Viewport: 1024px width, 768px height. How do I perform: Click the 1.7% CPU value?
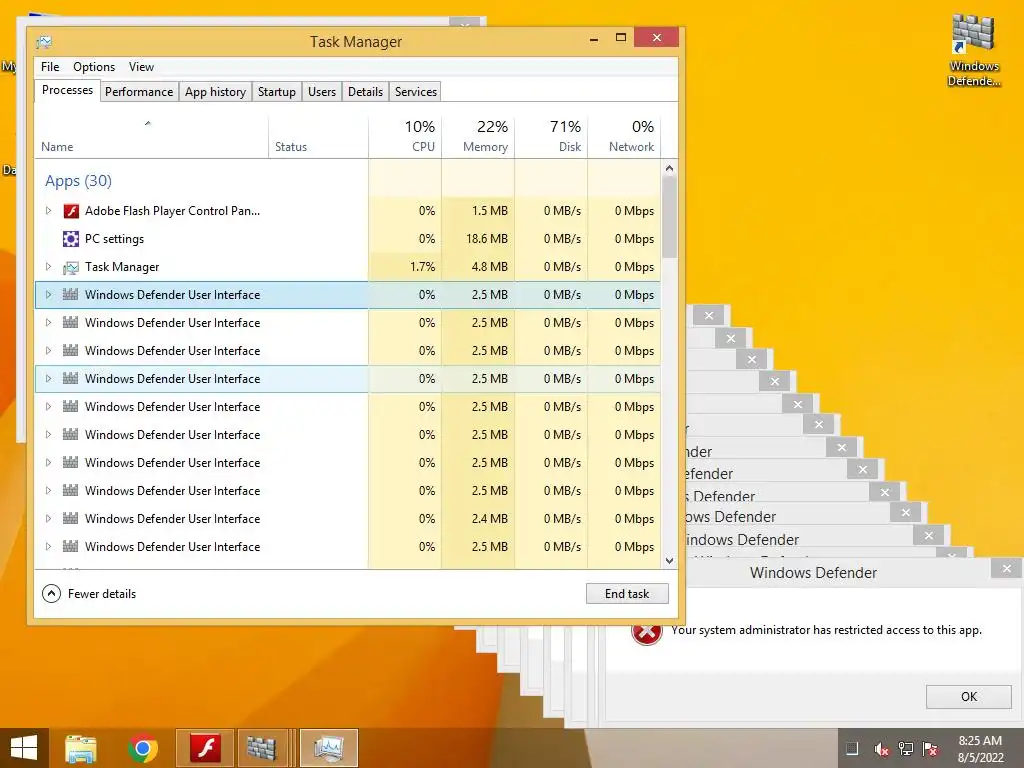(x=423, y=267)
